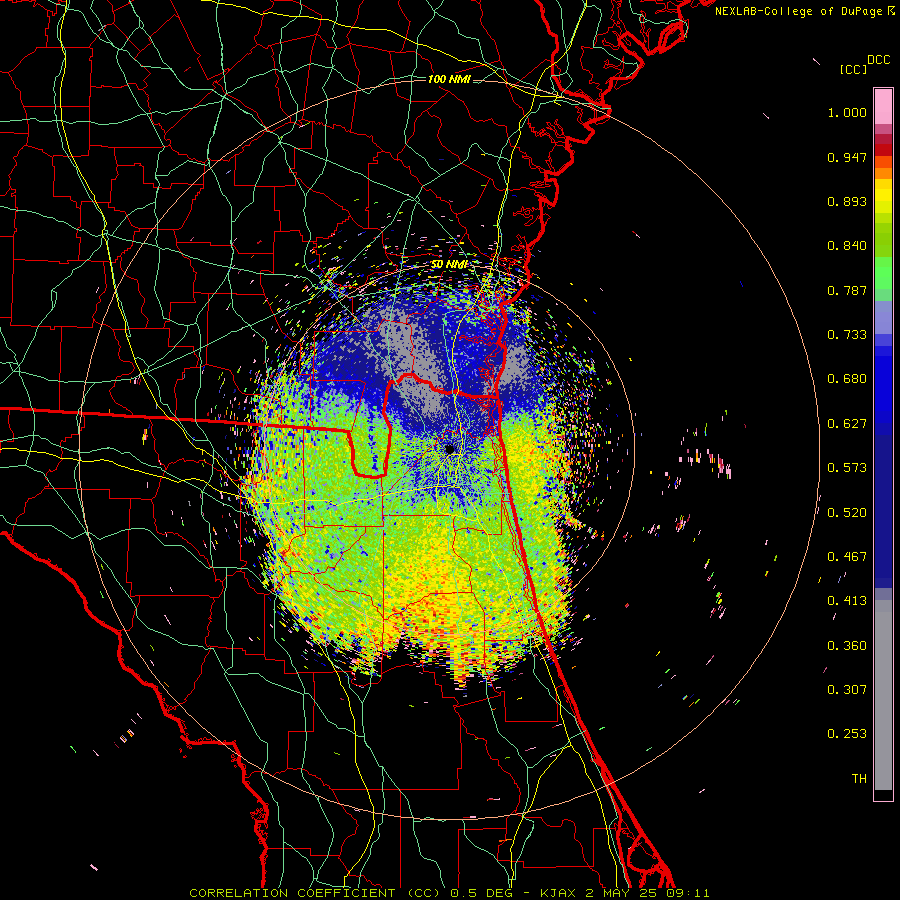The height and width of the screenshot is (900, 900).
Task: Pick the red swatch on the color bar
Action: (x=883, y=150)
